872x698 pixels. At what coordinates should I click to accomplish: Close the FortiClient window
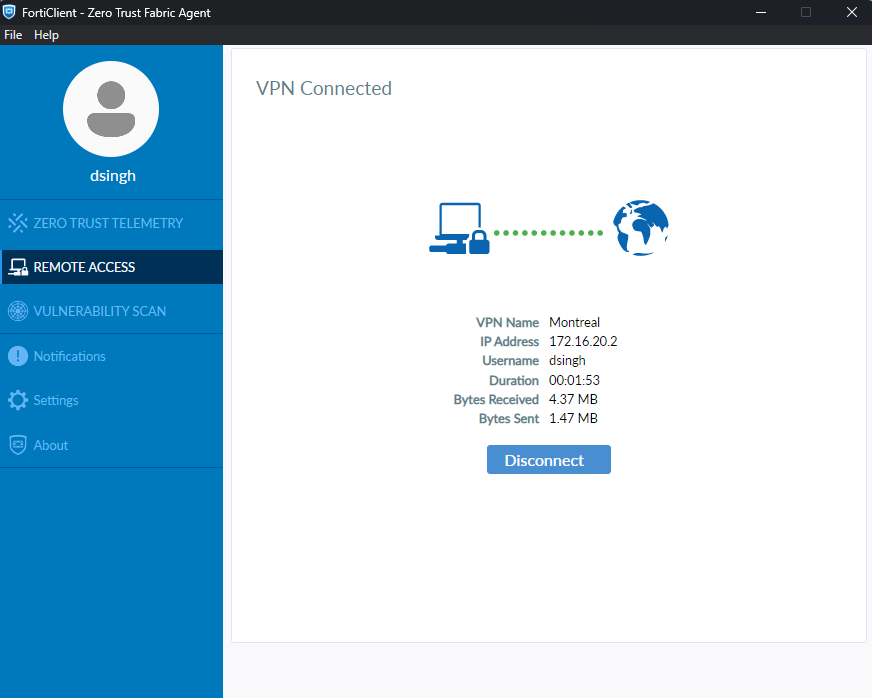coord(851,12)
